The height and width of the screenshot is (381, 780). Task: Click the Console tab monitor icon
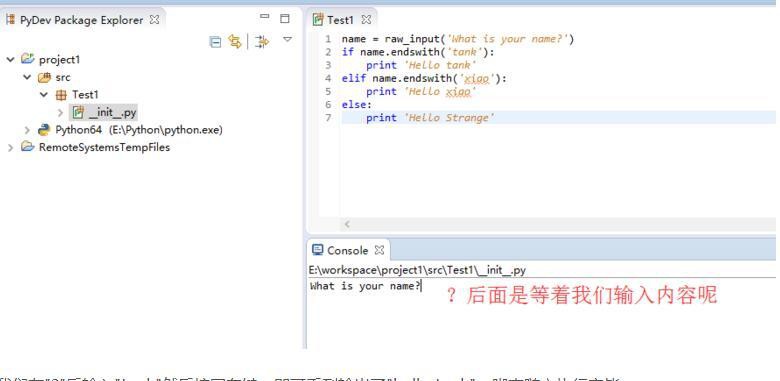pos(317,250)
